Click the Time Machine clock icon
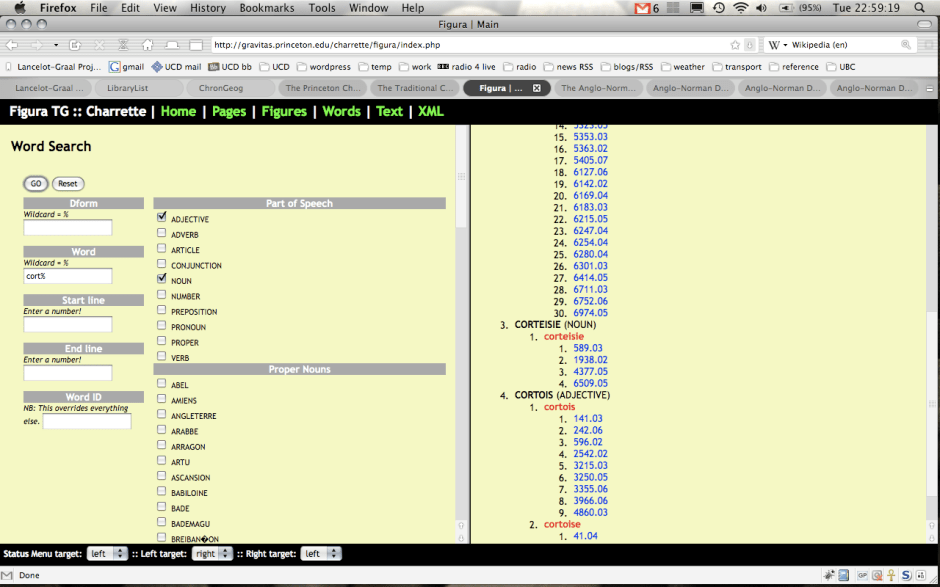This screenshot has width=940, height=587. 718,8
